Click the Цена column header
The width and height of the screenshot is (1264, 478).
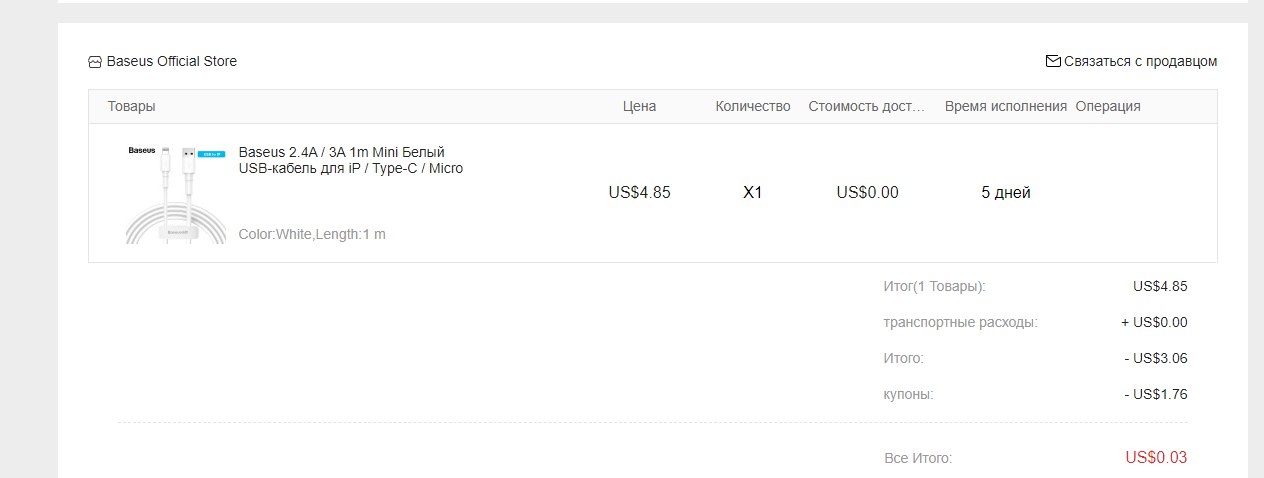pyautogui.click(x=639, y=106)
